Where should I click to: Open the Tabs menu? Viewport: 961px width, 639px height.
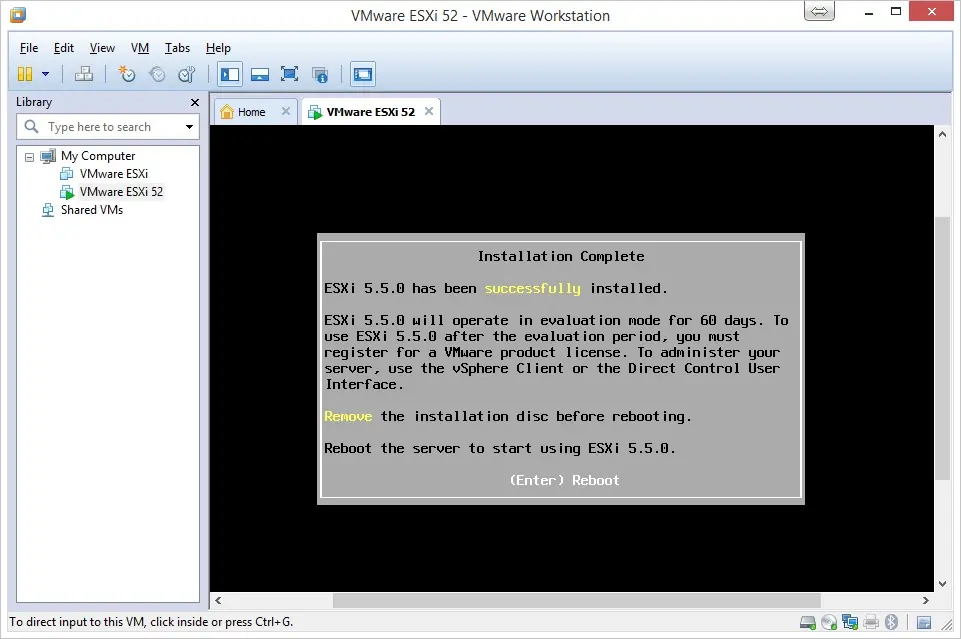click(177, 48)
